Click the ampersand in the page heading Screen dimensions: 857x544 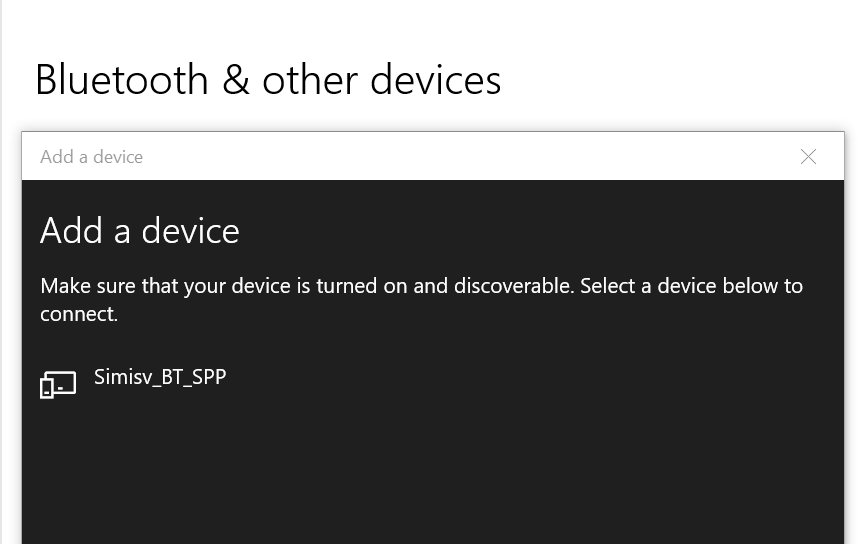[236, 80]
